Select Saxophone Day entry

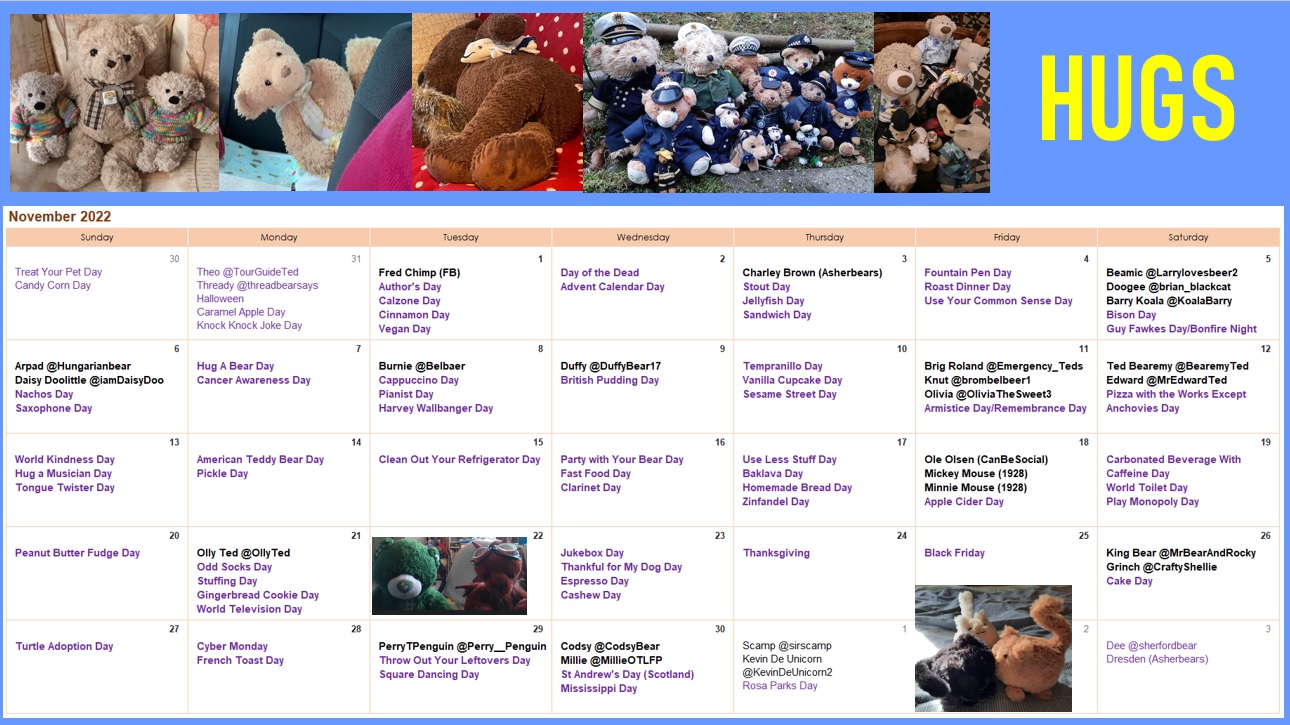(53, 408)
